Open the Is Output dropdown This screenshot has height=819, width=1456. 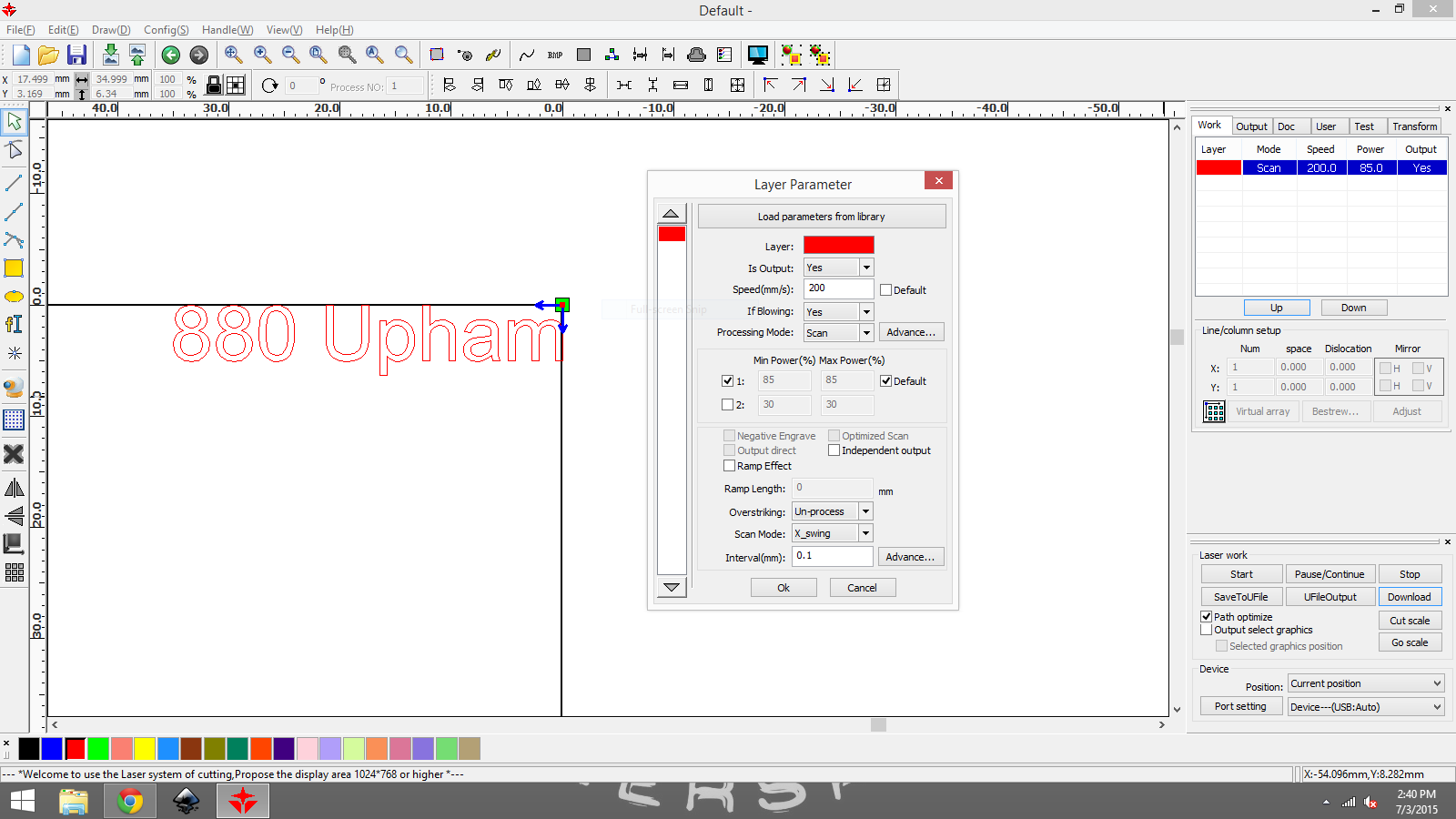coord(866,268)
